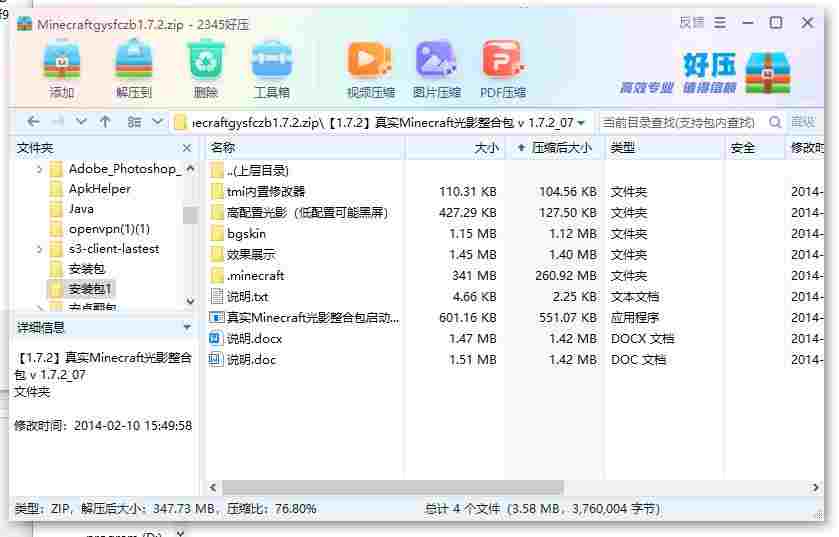Open PDF压缩 compression tool

(x=502, y=60)
